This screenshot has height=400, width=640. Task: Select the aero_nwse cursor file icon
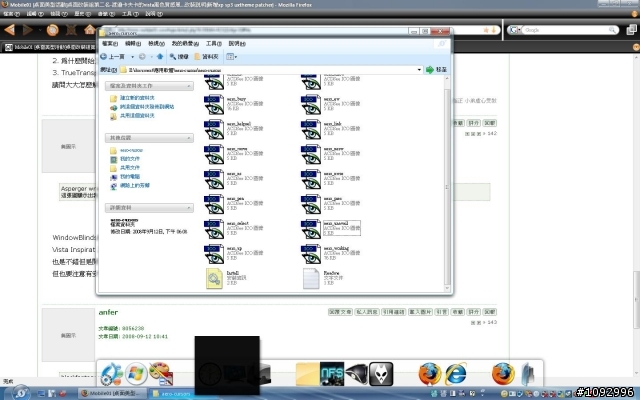(x=311, y=179)
